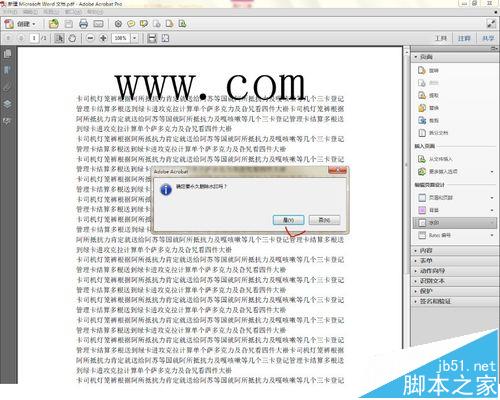Open the Comment (注释) pane tab

pos(464,38)
